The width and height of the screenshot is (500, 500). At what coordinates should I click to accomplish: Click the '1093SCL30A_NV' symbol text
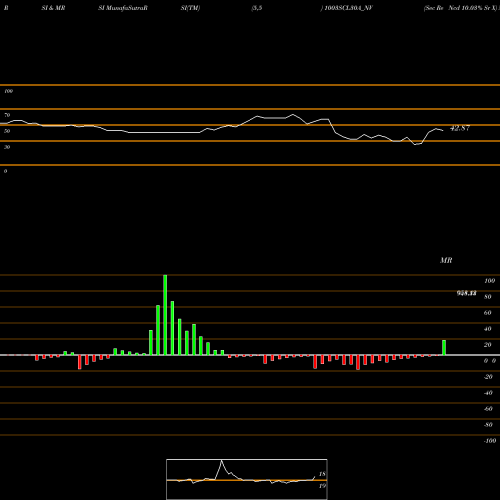tap(348, 8)
